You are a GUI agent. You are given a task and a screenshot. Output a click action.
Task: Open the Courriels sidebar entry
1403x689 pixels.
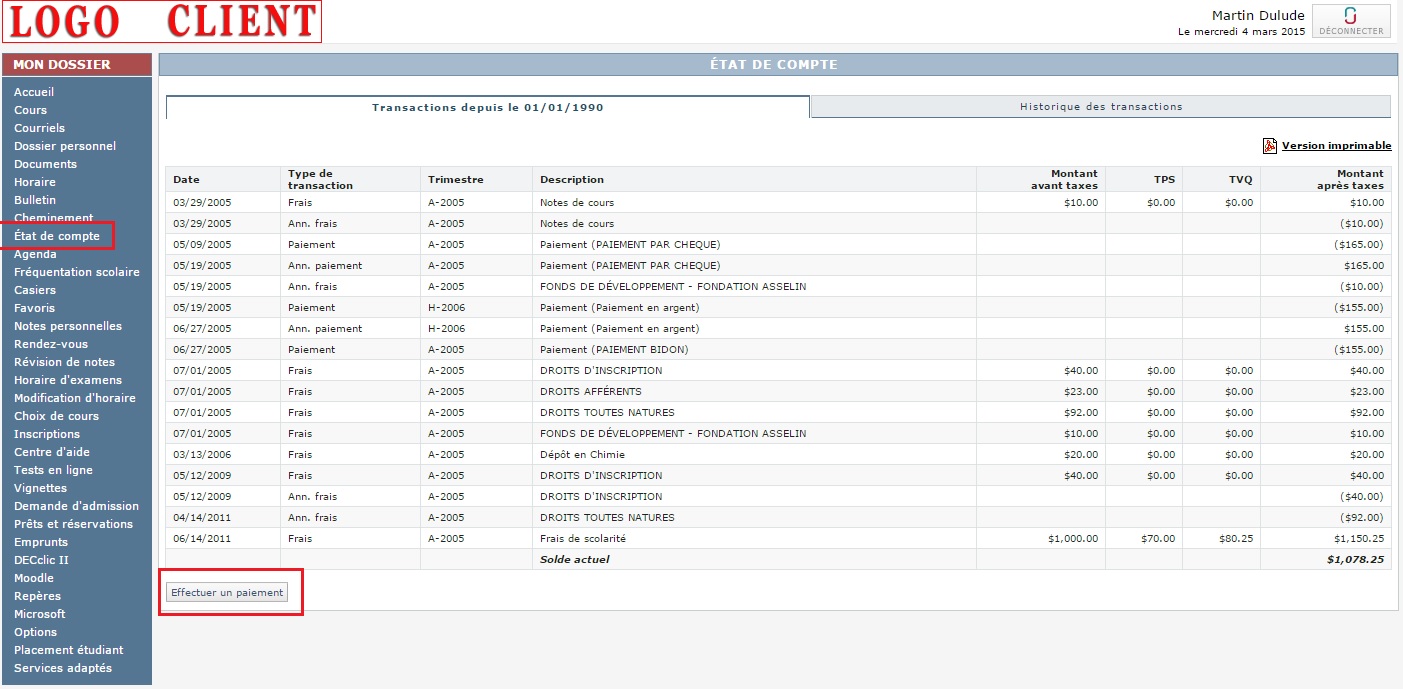point(39,128)
